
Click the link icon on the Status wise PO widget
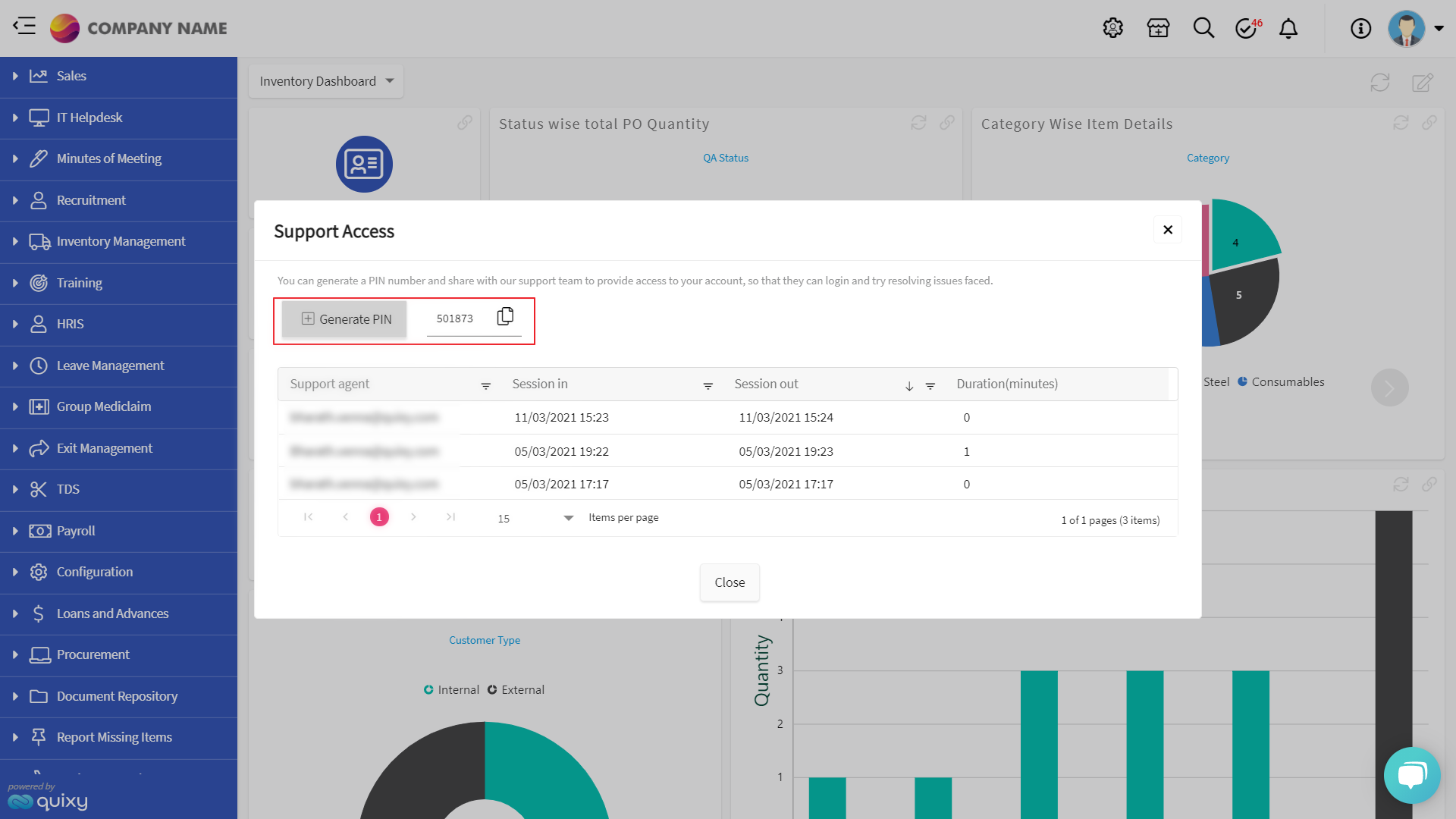point(947,123)
